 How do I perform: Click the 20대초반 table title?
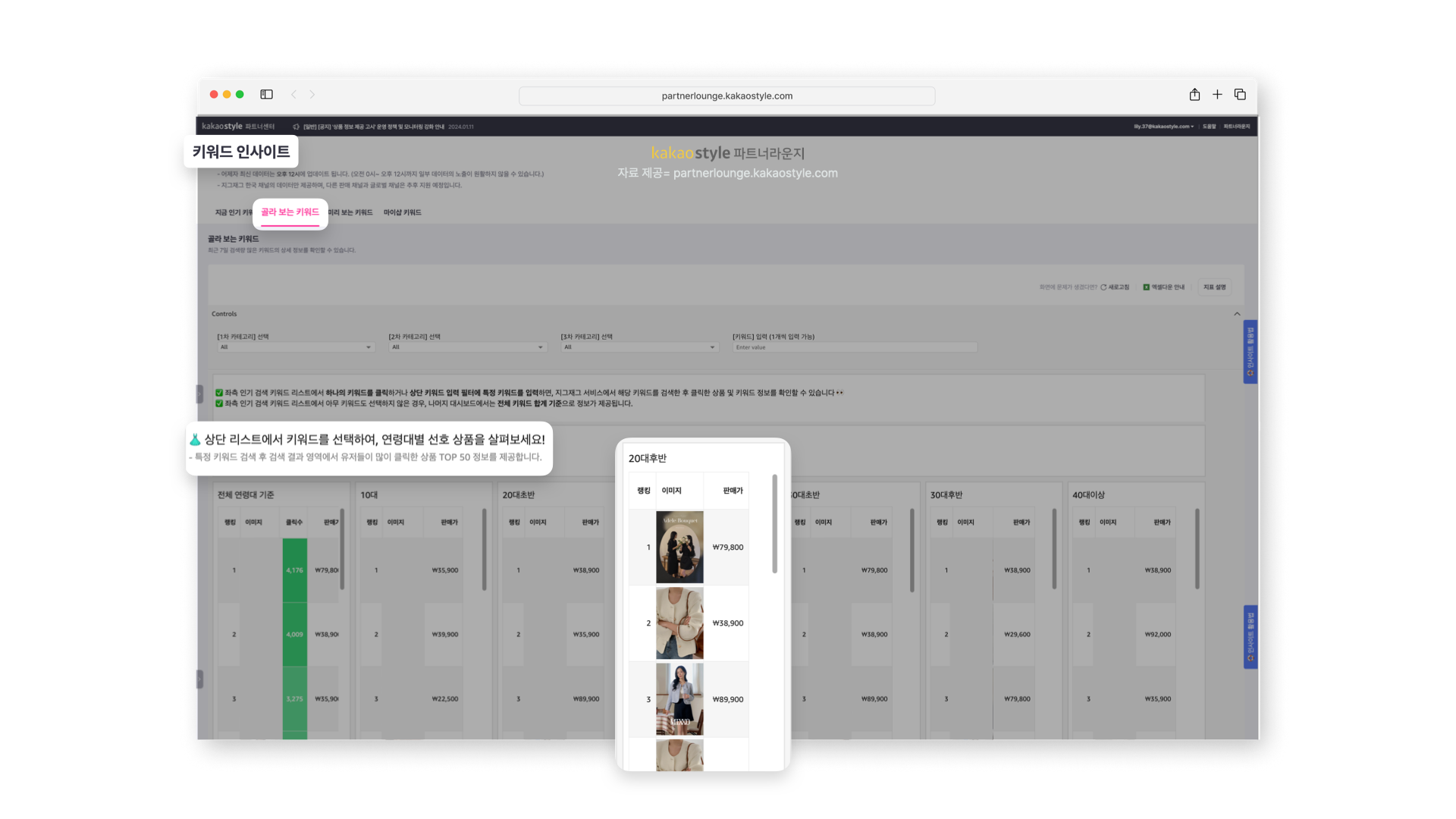point(518,495)
